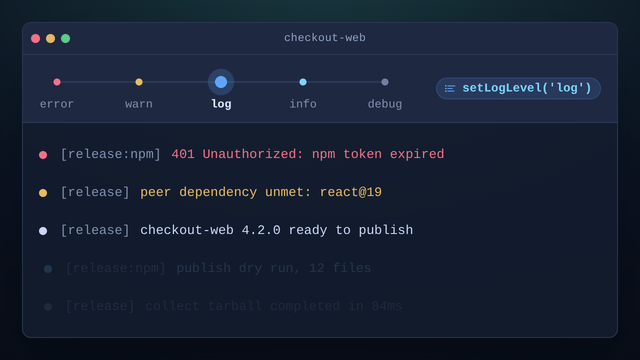Screen dimensions: 640x360
Task: Click the dimmed dot beside publish dry run
Action: [48, 269]
